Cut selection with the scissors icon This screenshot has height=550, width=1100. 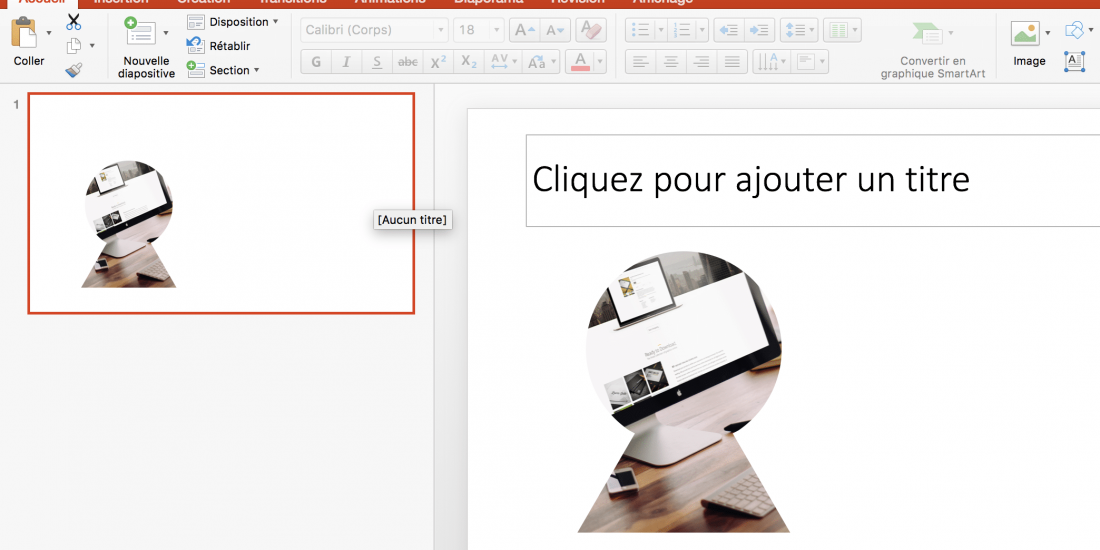point(74,22)
